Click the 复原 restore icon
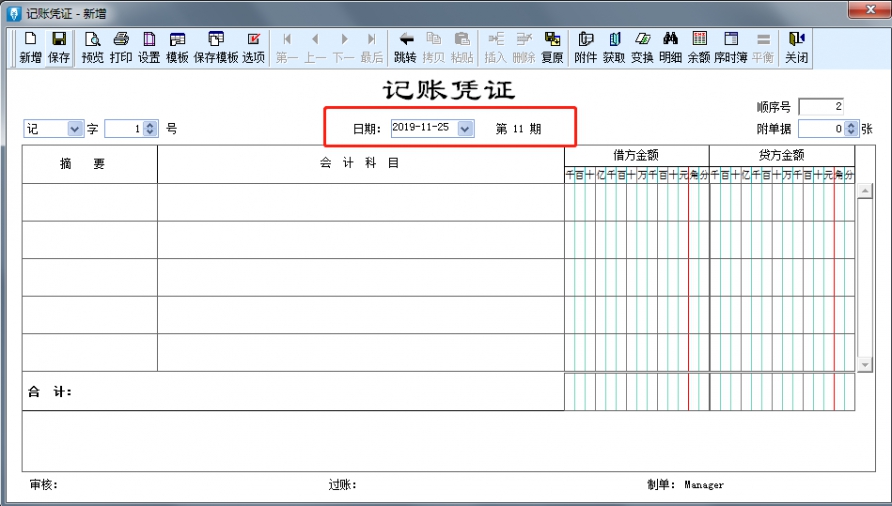Image resolution: width=892 pixels, height=506 pixels. [x=552, y=47]
